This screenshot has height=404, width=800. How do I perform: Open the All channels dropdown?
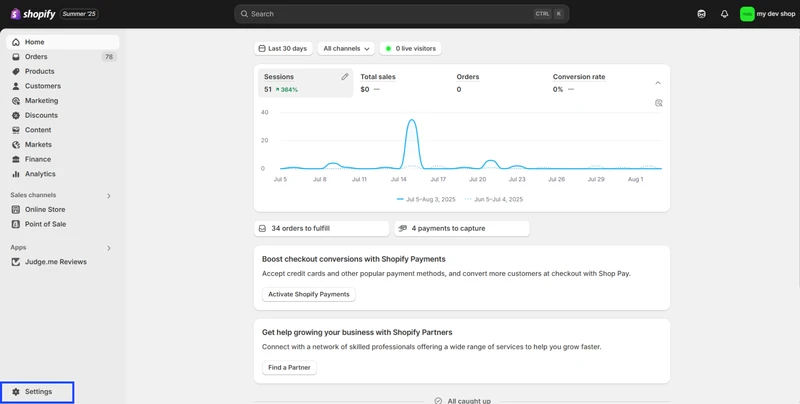click(346, 48)
